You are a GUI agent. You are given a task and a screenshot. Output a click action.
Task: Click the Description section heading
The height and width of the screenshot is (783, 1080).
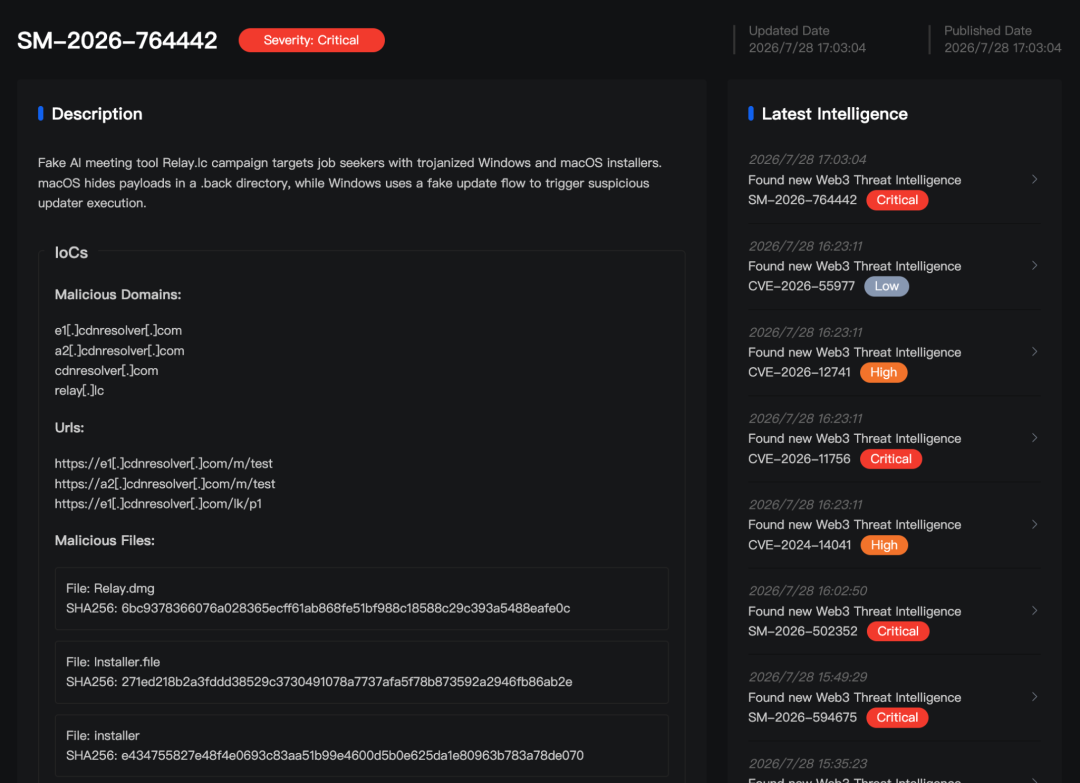pyautogui.click(x=97, y=114)
